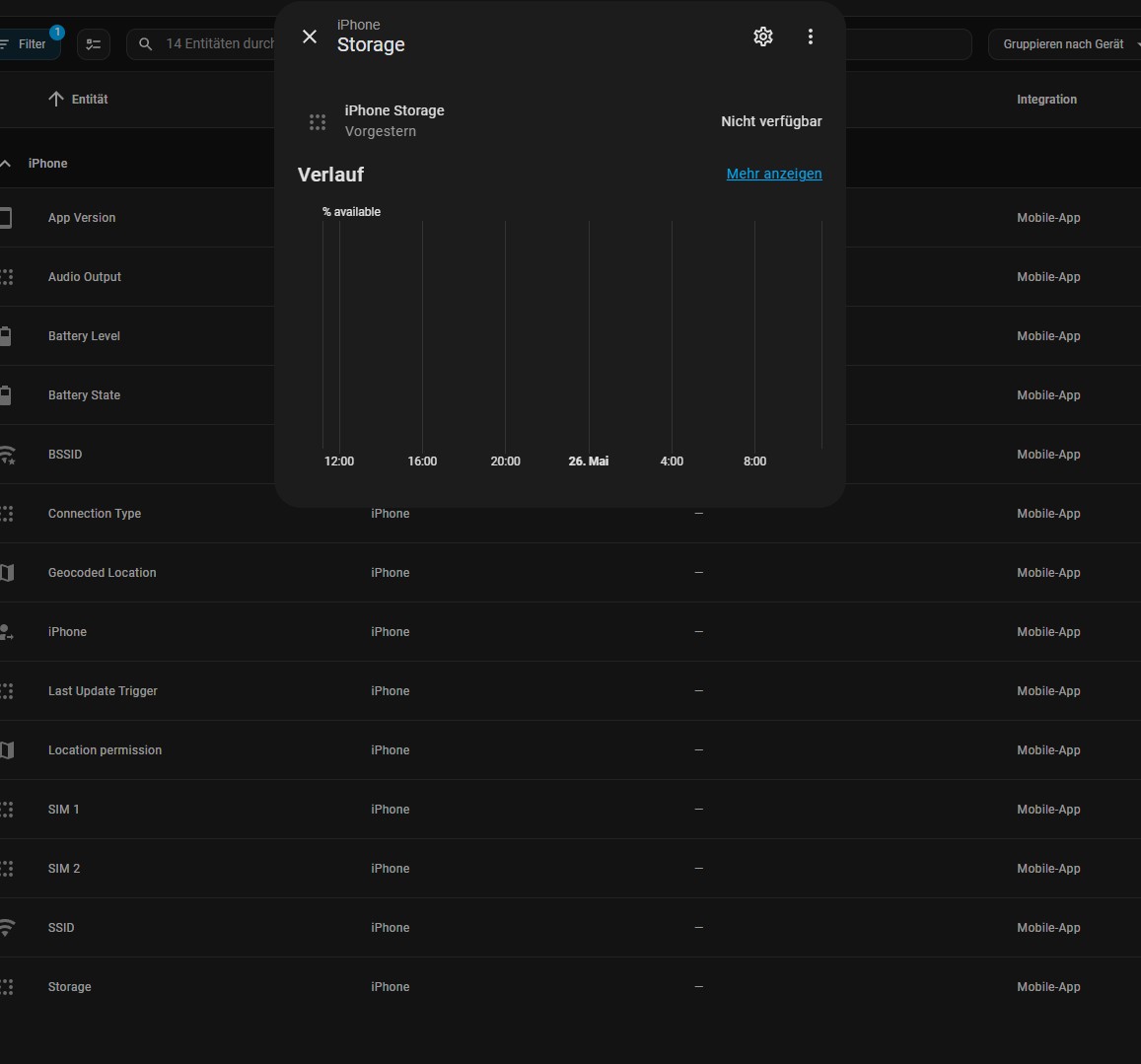Click the Nicht verfügbar state text

(x=771, y=121)
